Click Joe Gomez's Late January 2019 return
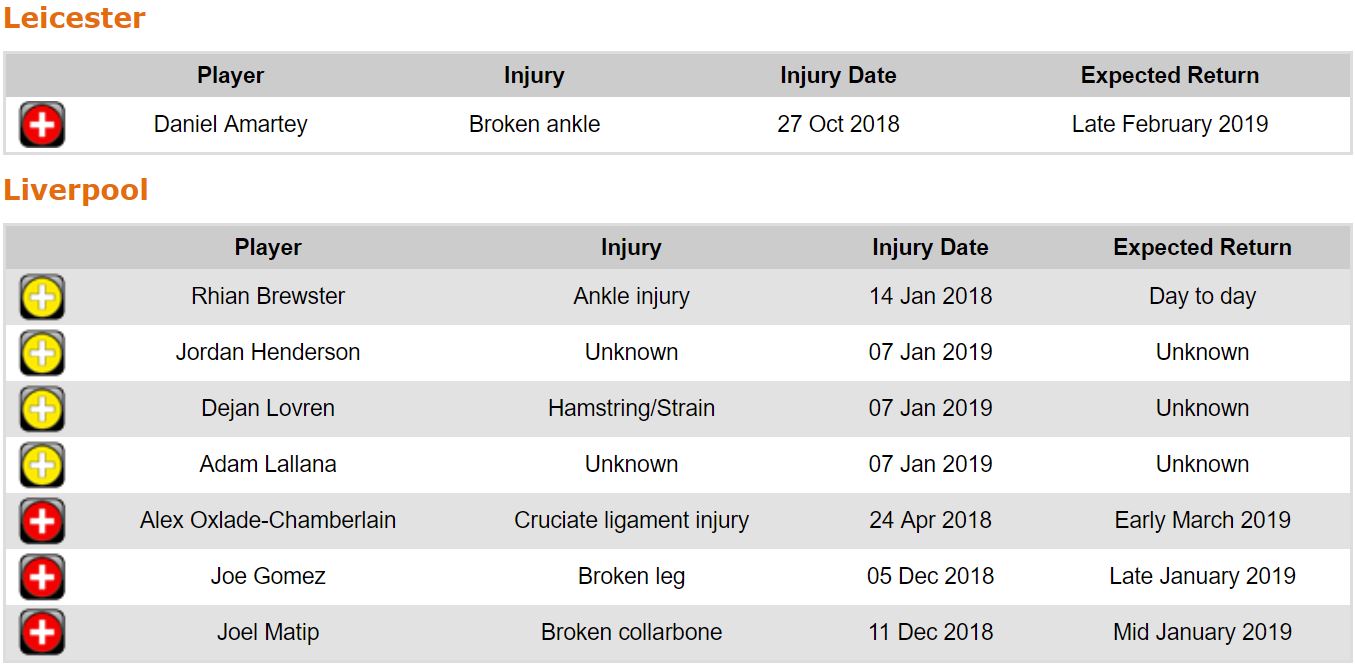1355x668 pixels. 1202,577
